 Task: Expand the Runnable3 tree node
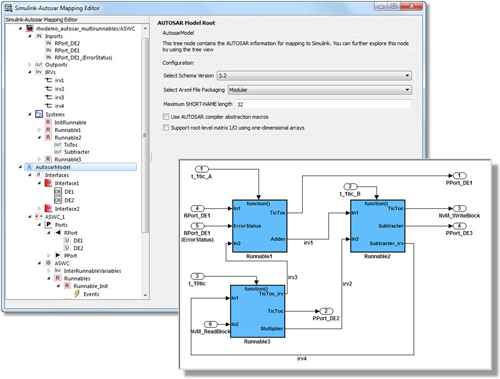pyautogui.click(x=39, y=159)
